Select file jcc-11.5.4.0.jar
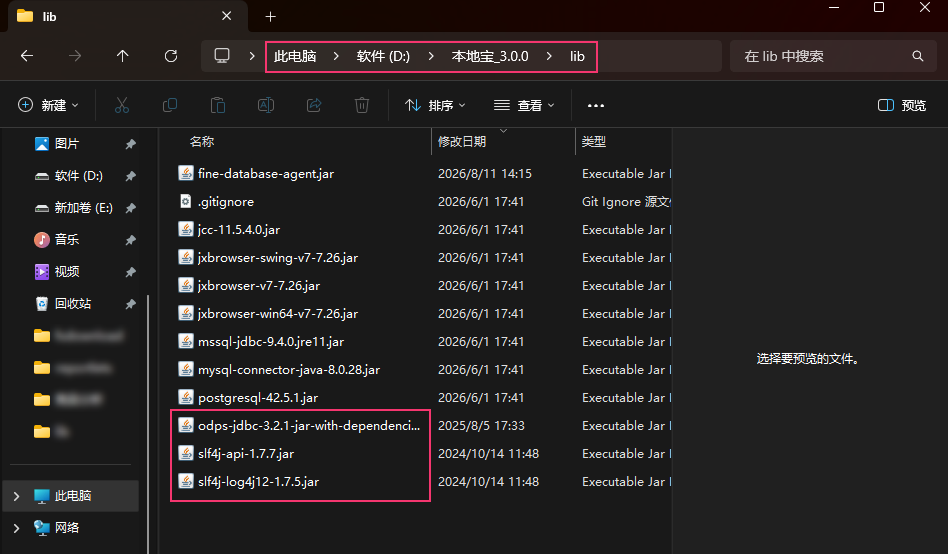Viewport: 948px width, 554px height. [x=239, y=230]
